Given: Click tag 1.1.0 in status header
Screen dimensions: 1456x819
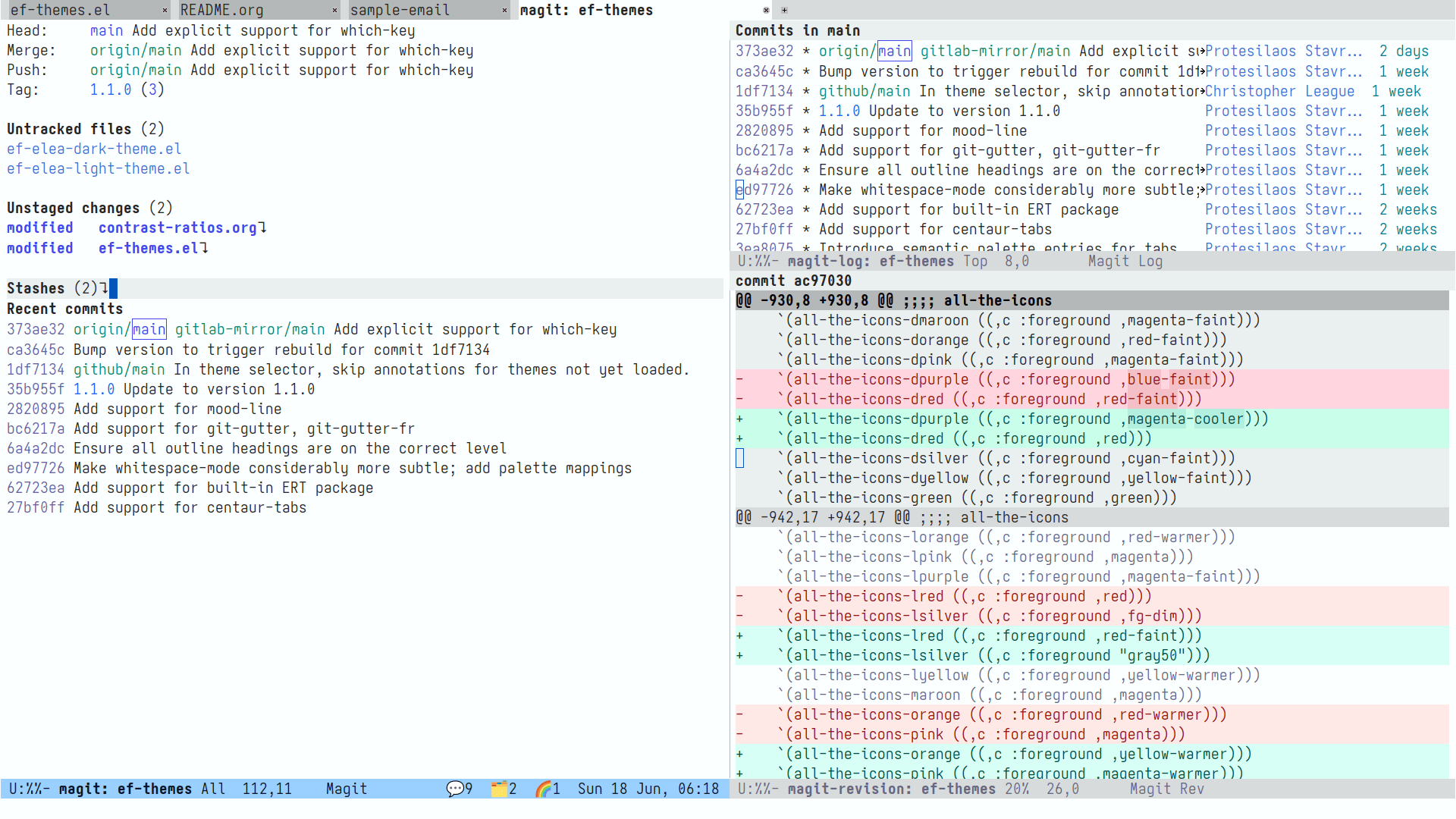Looking at the screenshot, I should pyautogui.click(x=111, y=89).
